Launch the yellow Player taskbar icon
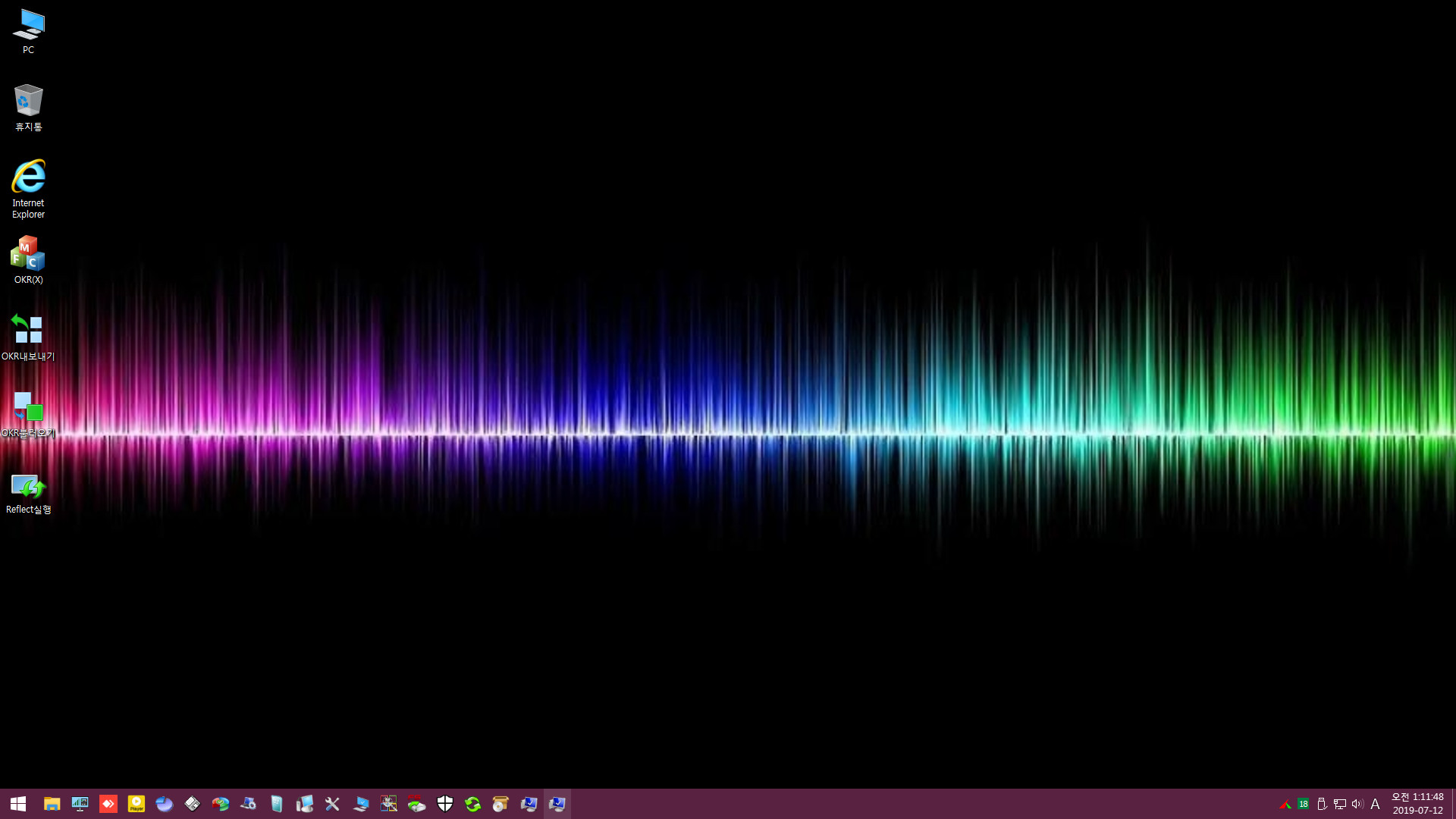The height and width of the screenshot is (819, 1456). click(136, 804)
